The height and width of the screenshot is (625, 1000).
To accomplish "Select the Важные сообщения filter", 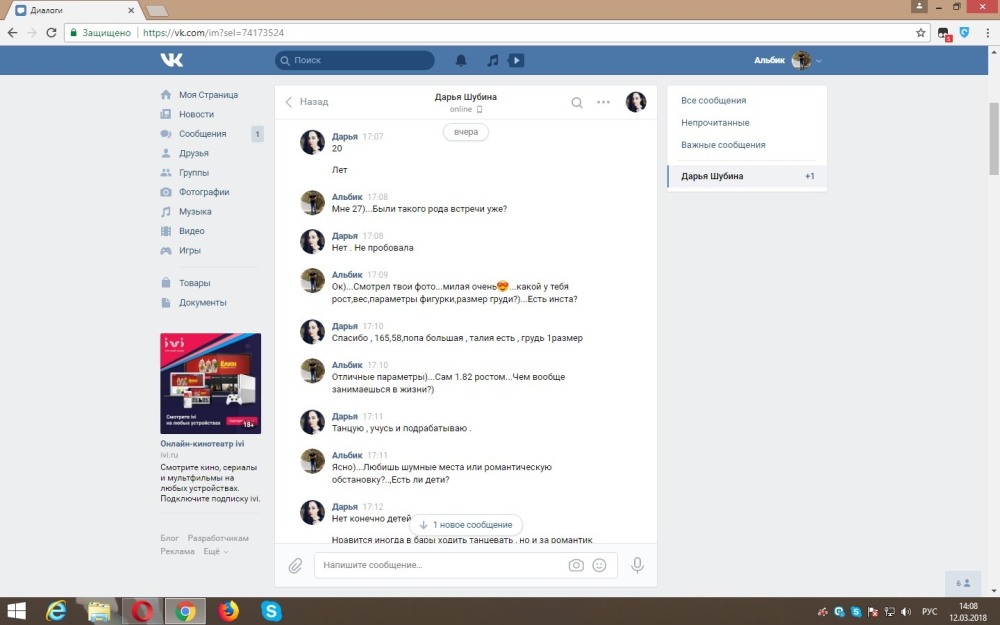I will [723, 145].
